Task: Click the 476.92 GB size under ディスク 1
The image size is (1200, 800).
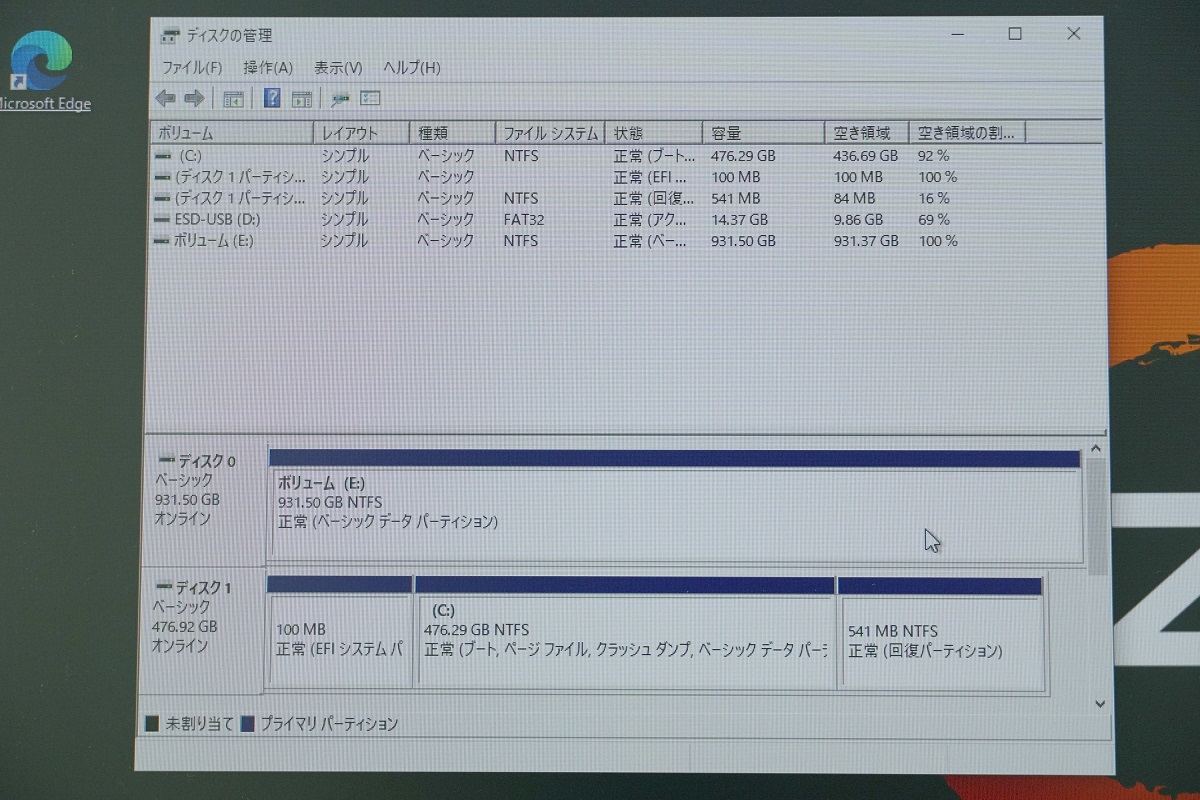Action: coord(184,626)
